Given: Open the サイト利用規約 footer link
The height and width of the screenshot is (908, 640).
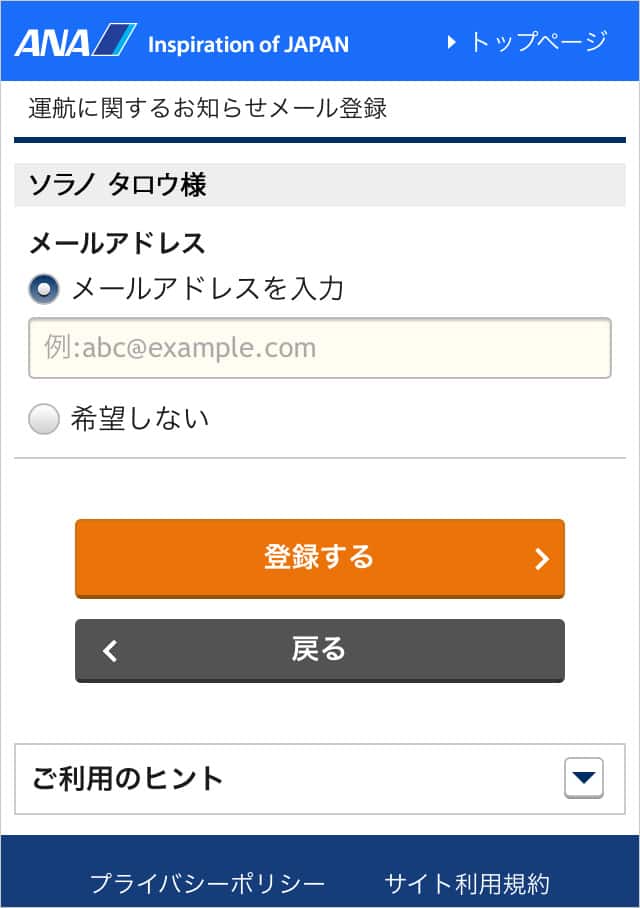Looking at the screenshot, I should click(467, 884).
